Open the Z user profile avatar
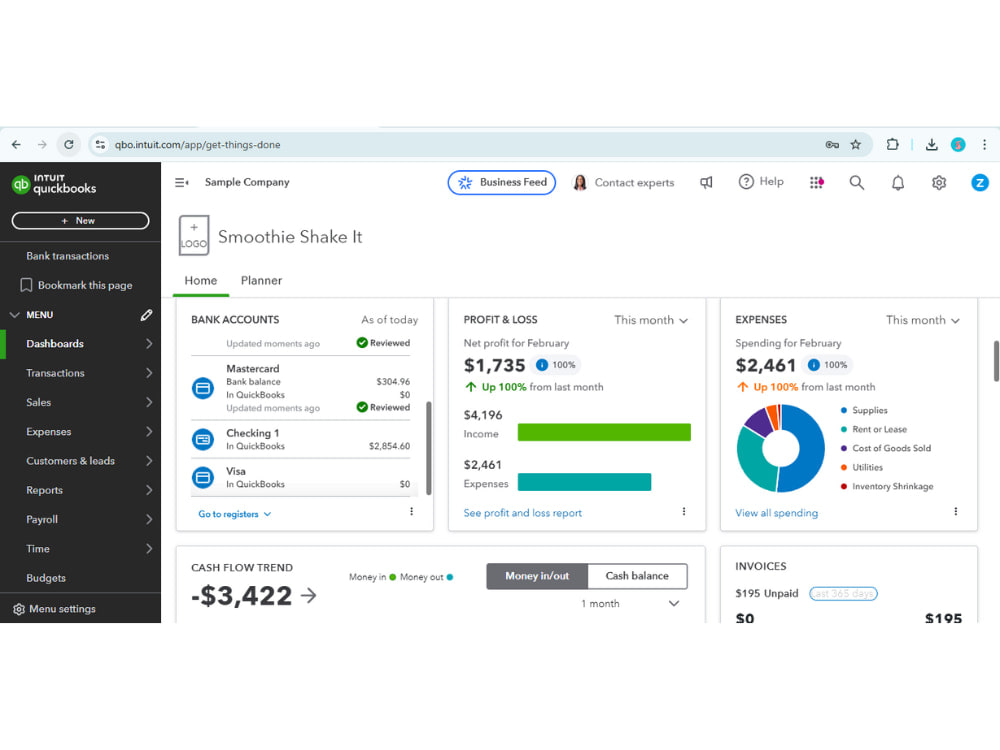 point(980,183)
